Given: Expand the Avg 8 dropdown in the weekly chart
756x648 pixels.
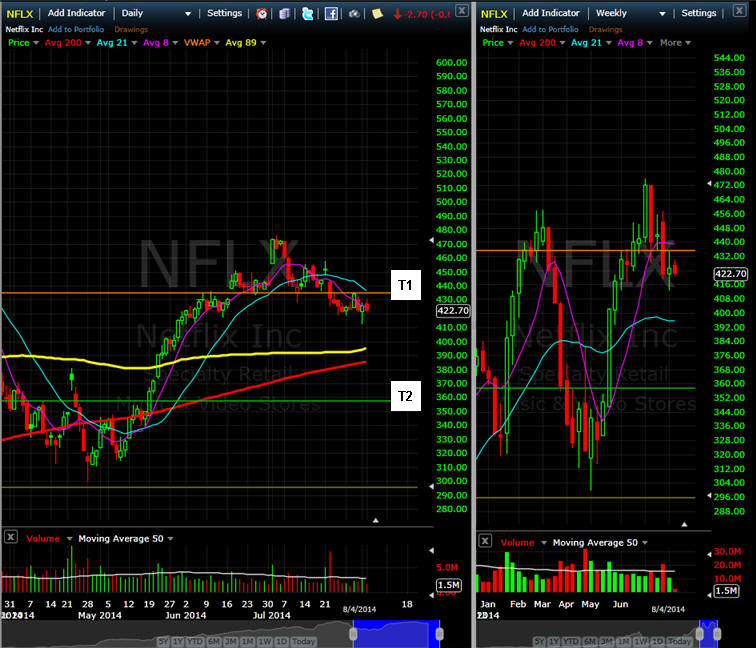Looking at the screenshot, I should click(x=649, y=43).
